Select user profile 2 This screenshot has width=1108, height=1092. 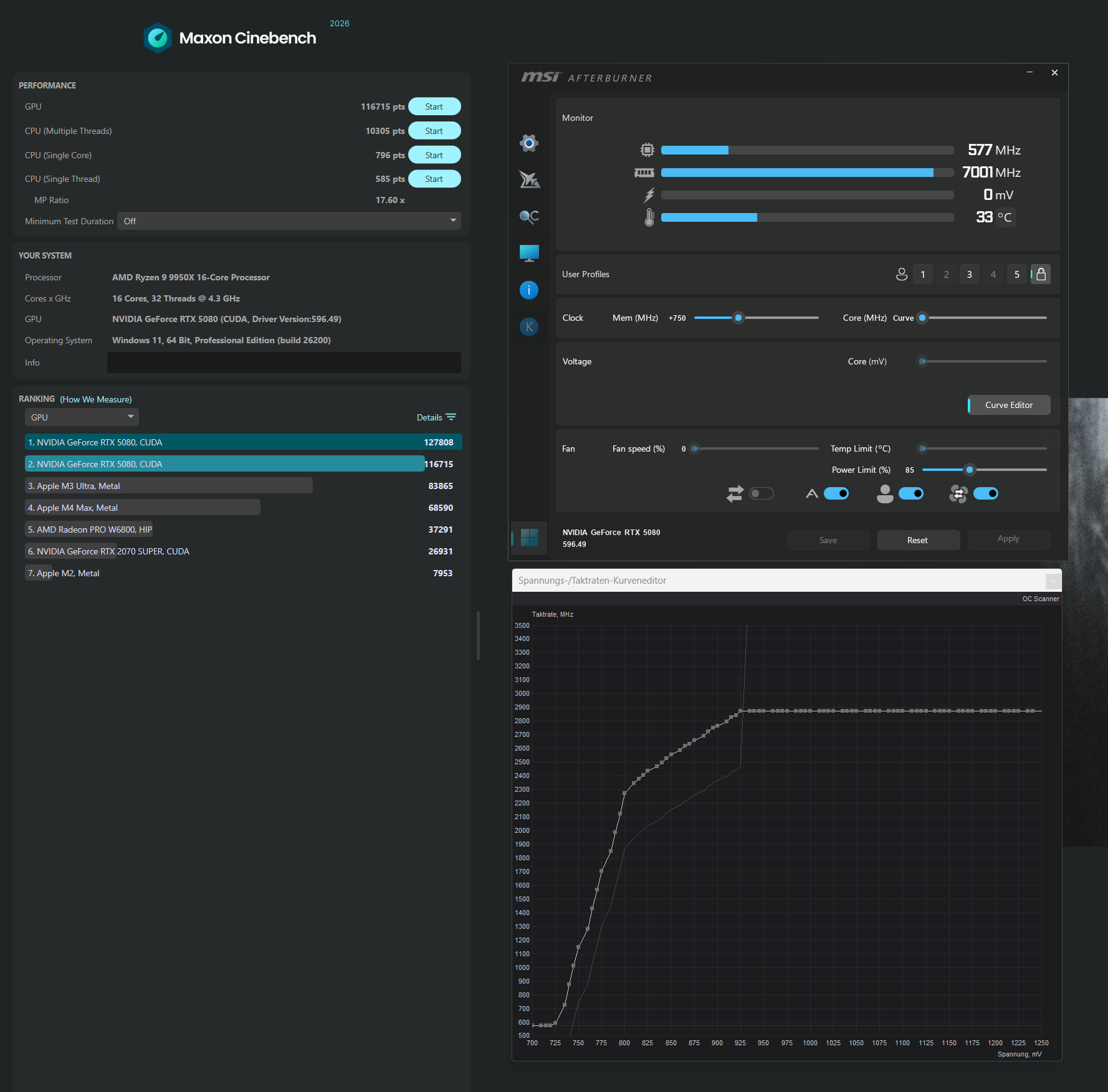click(947, 274)
